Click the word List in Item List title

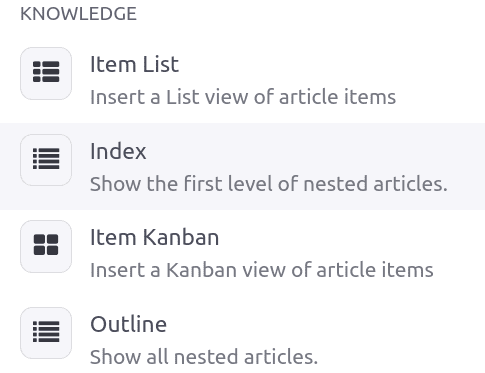161,64
